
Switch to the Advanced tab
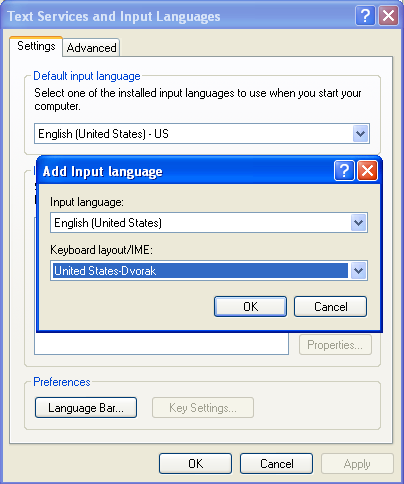(x=91, y=48)
